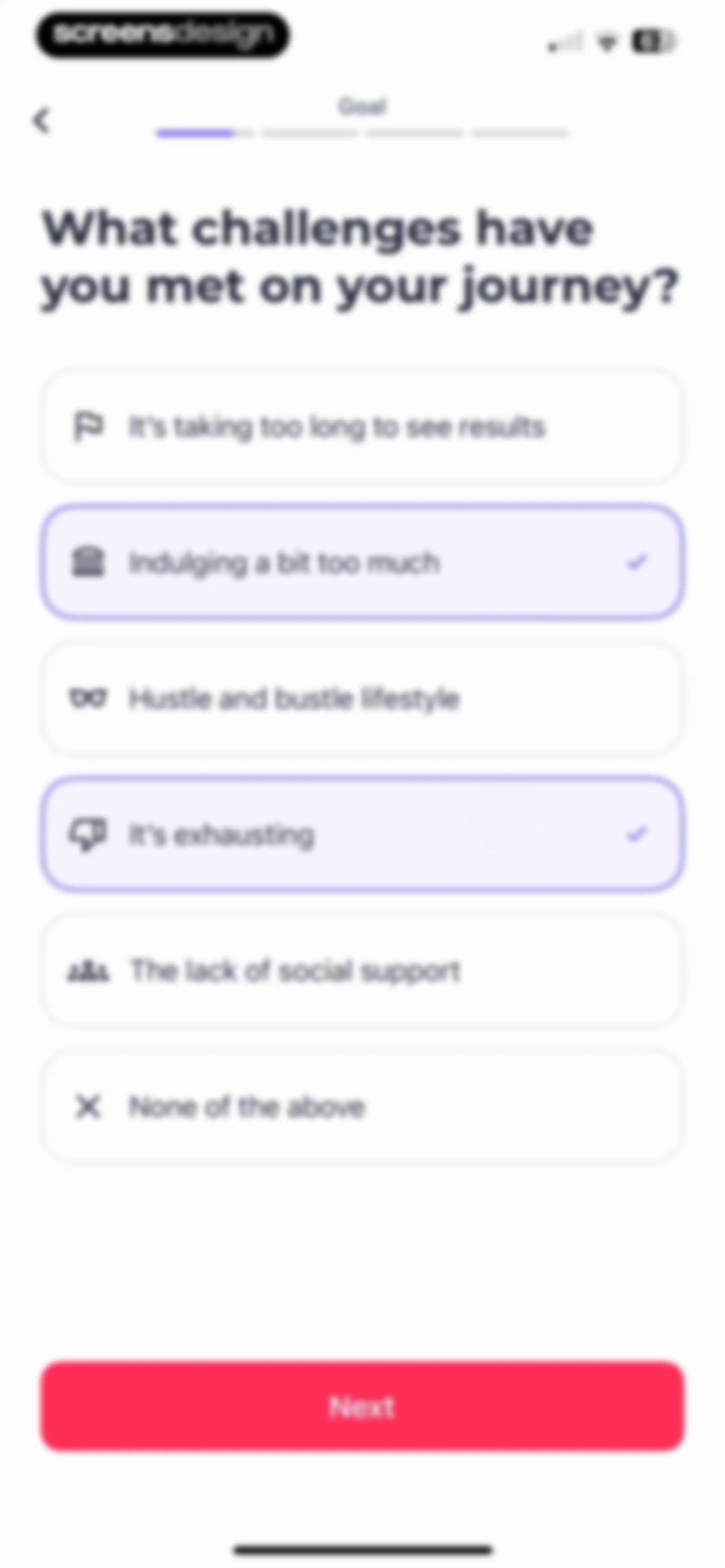Tap the back arrow icon
Viewport: 725px width, 1568px height.
click(x=41, y=121)
